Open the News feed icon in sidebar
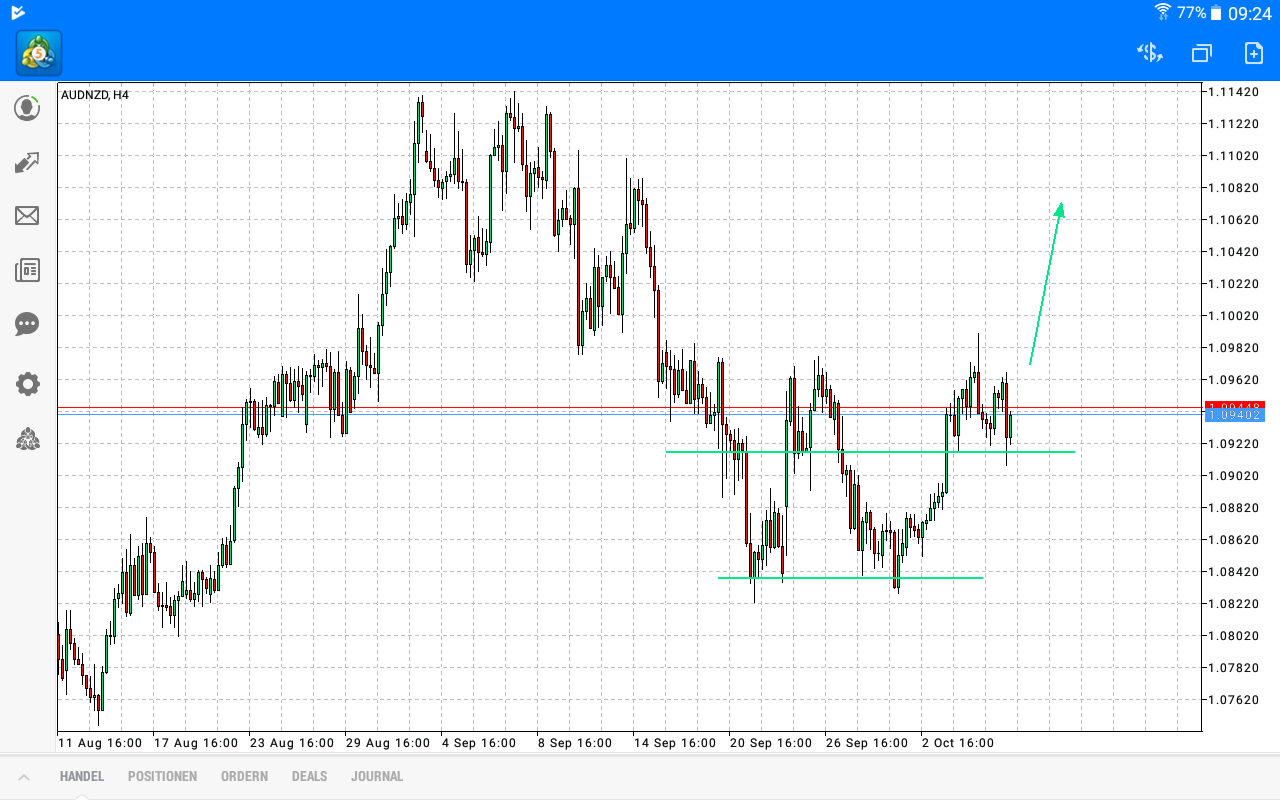1280x800 pixels. [x=27, y=270]
